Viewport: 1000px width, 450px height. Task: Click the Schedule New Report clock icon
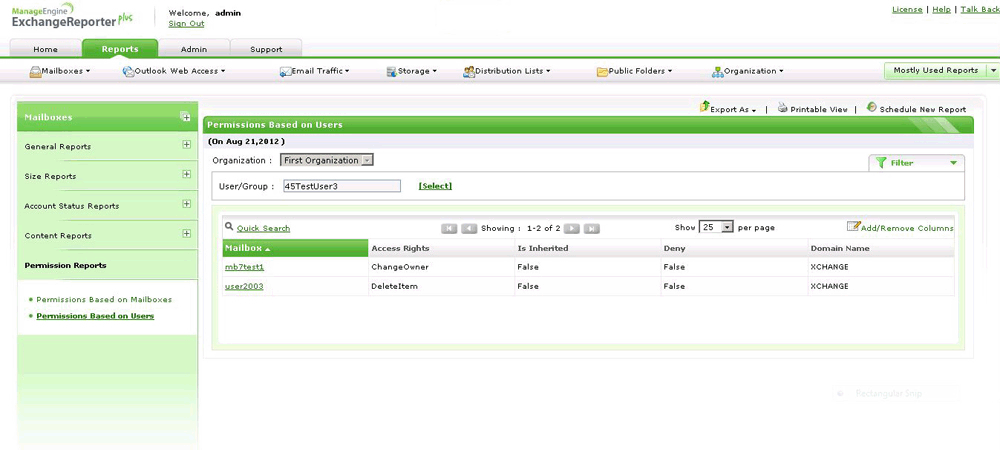pos(872,107)
